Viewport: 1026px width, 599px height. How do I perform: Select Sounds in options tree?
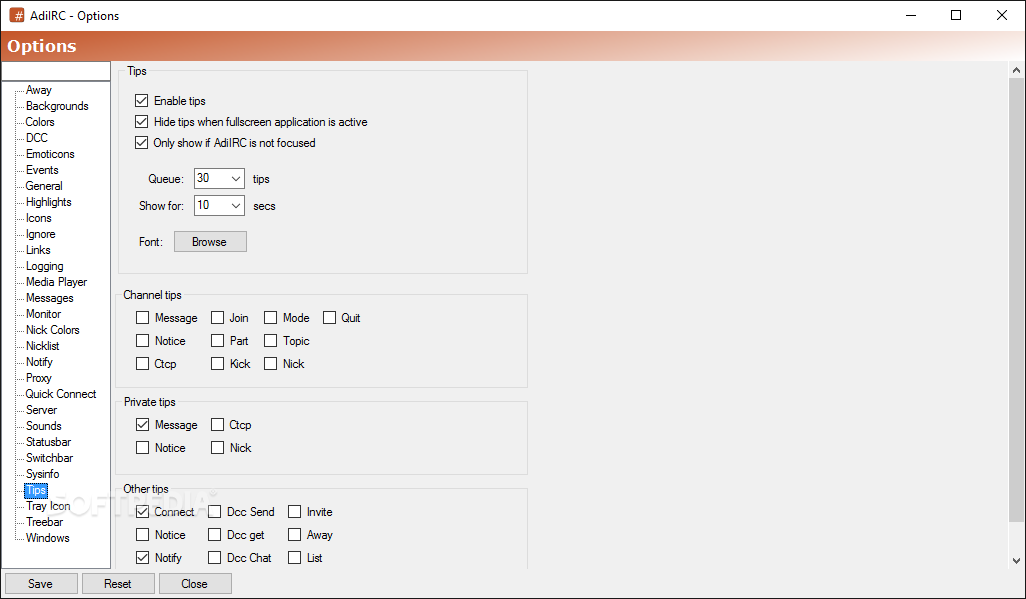(x=44, y=426)
